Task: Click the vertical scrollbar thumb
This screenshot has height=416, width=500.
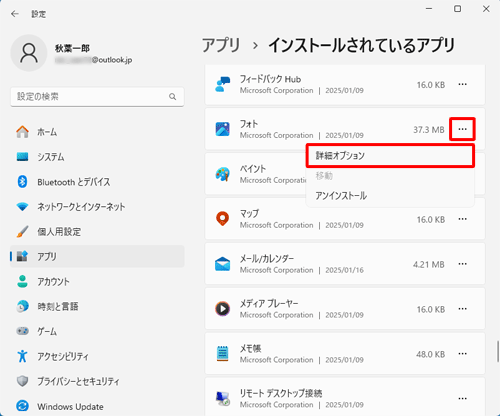Action: (x=497, y=351)
